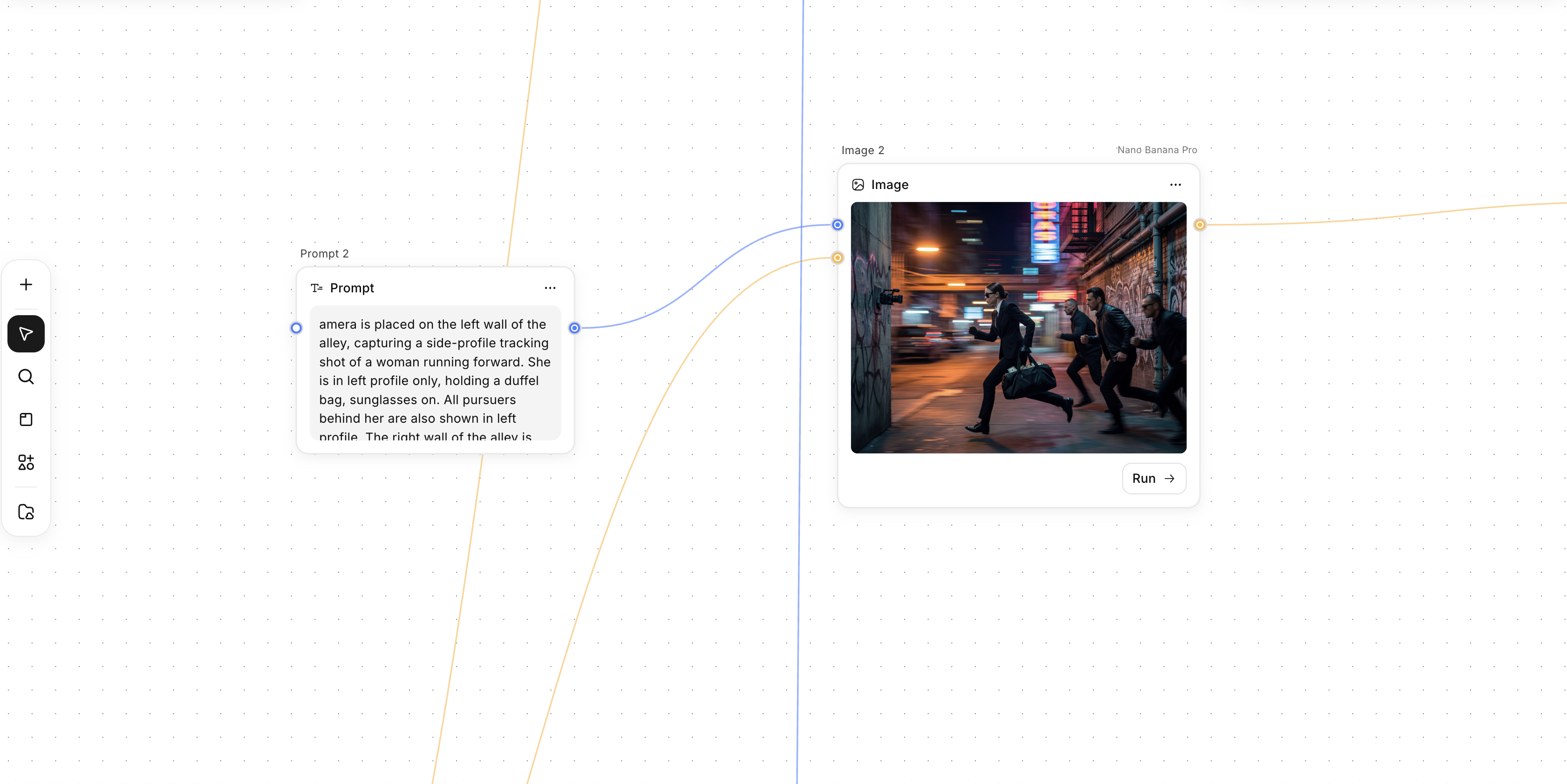Click the generated alley chase image
This screenshot has height=784, width=1567.
(1018, 328)
